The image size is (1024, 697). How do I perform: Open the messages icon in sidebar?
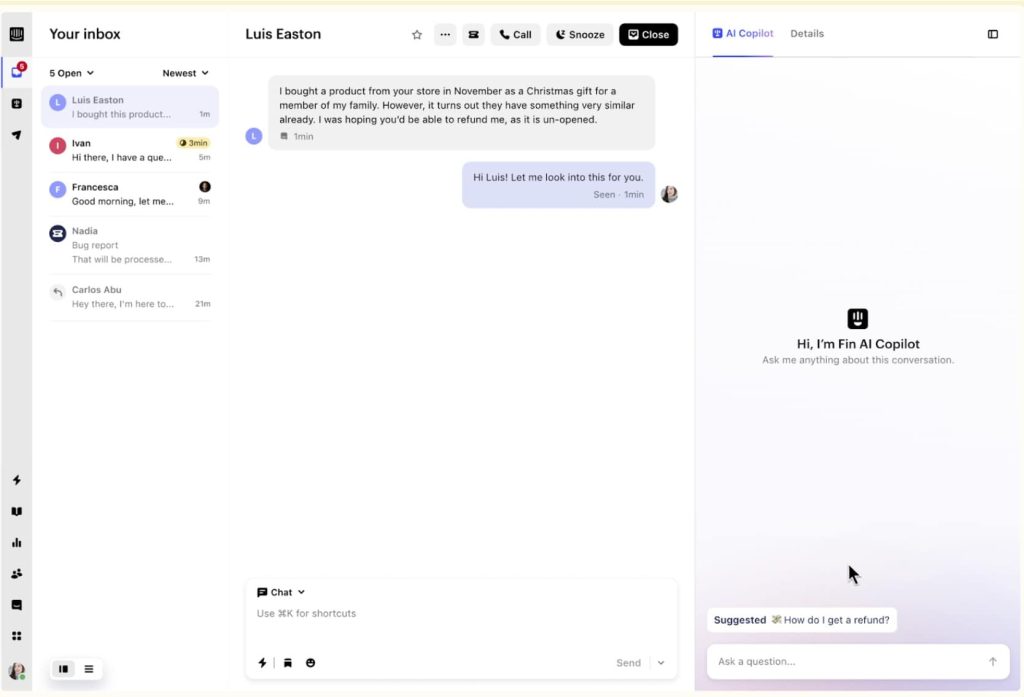click(x=17, y=605)
